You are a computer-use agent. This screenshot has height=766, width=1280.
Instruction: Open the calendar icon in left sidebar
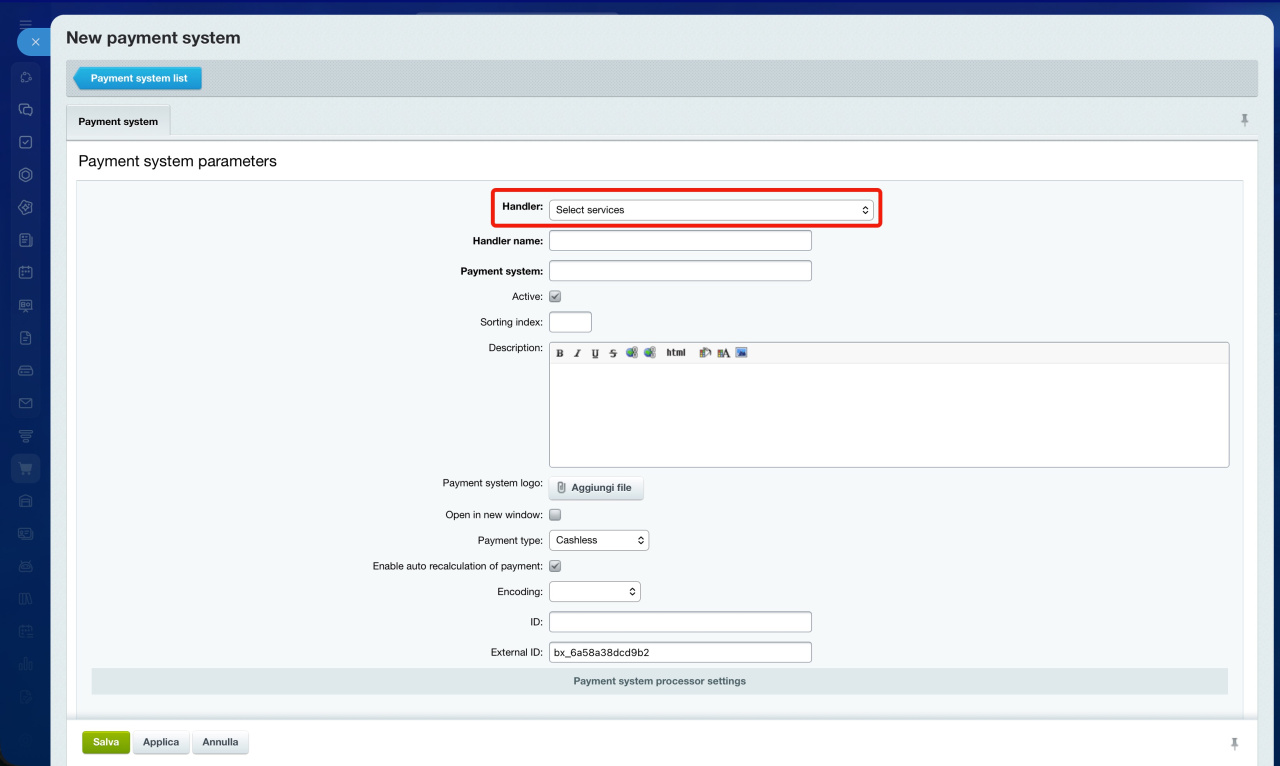(x=26, y=272)
